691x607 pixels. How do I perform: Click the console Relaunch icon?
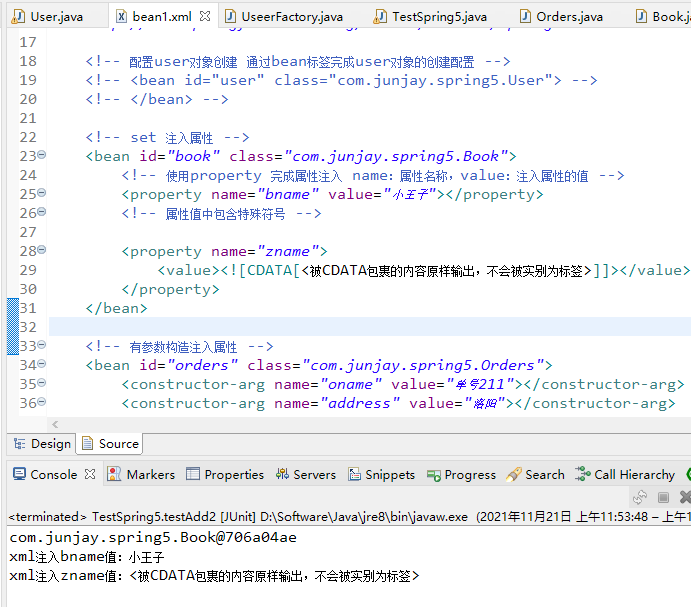pyautogui.click(x=640, y=498)
